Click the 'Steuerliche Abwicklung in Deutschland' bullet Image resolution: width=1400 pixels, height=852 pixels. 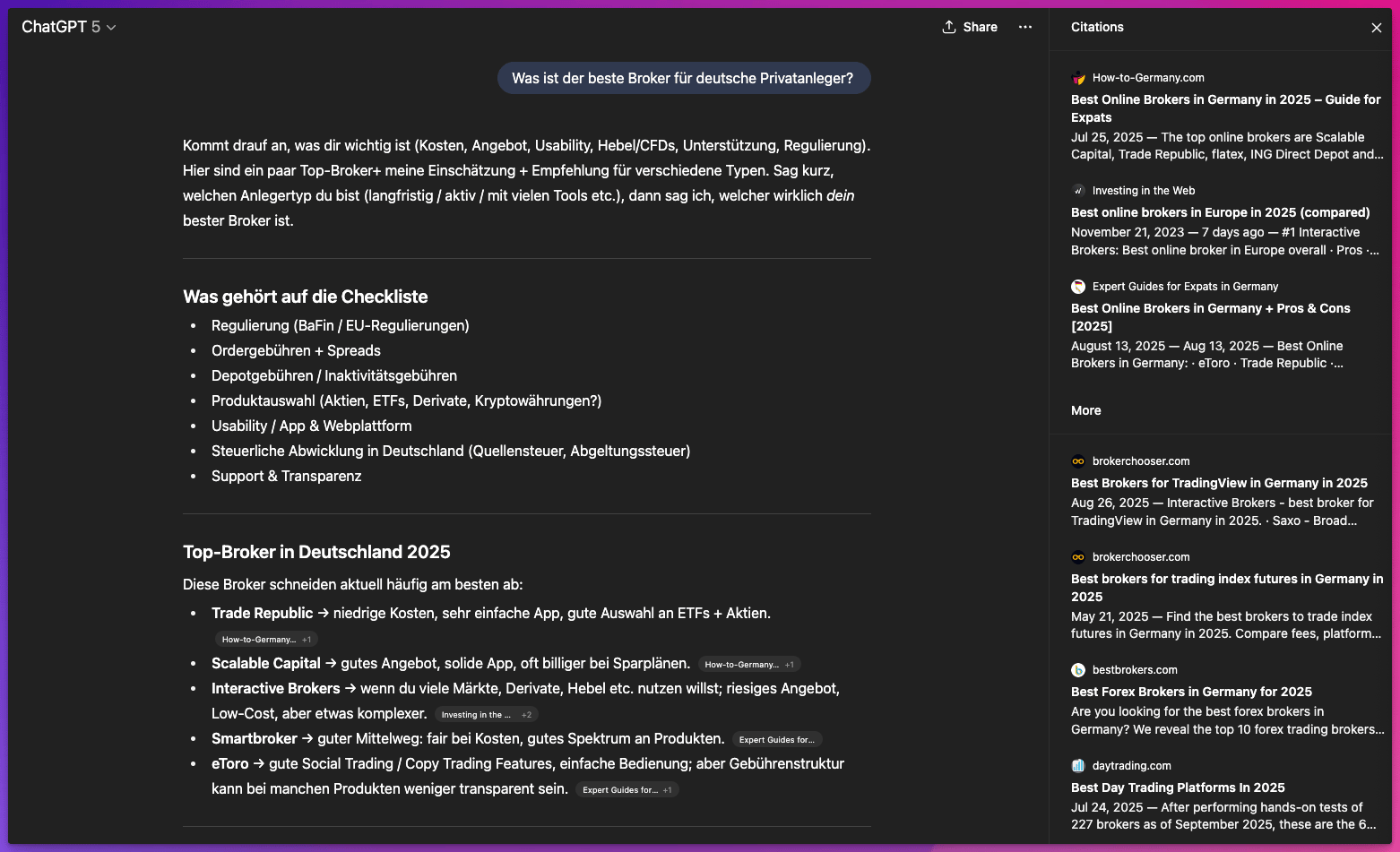[451, 452]
